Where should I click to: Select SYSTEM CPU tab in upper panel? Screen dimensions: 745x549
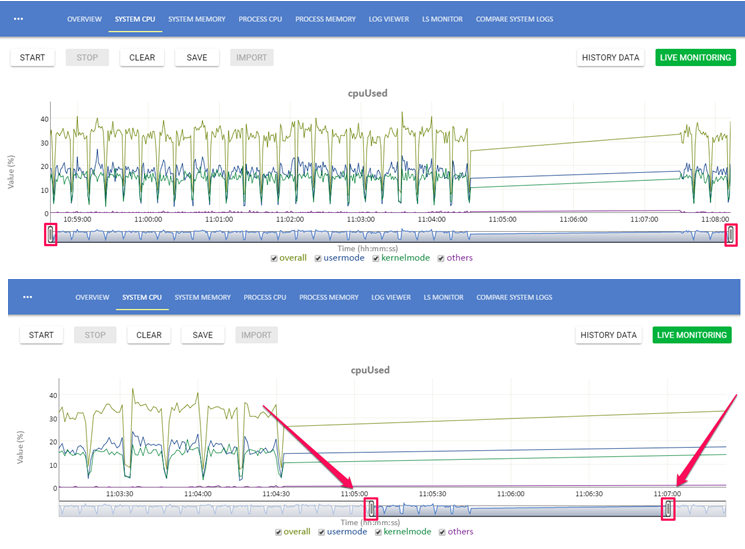[135, 19]
